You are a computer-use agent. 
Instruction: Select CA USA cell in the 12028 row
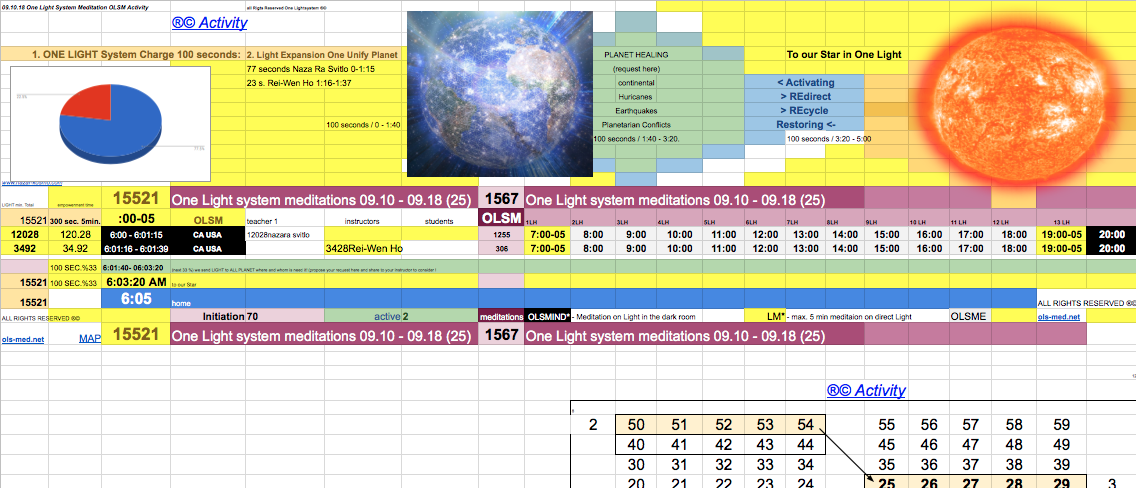pyautogui.click(x=208, y=234)
